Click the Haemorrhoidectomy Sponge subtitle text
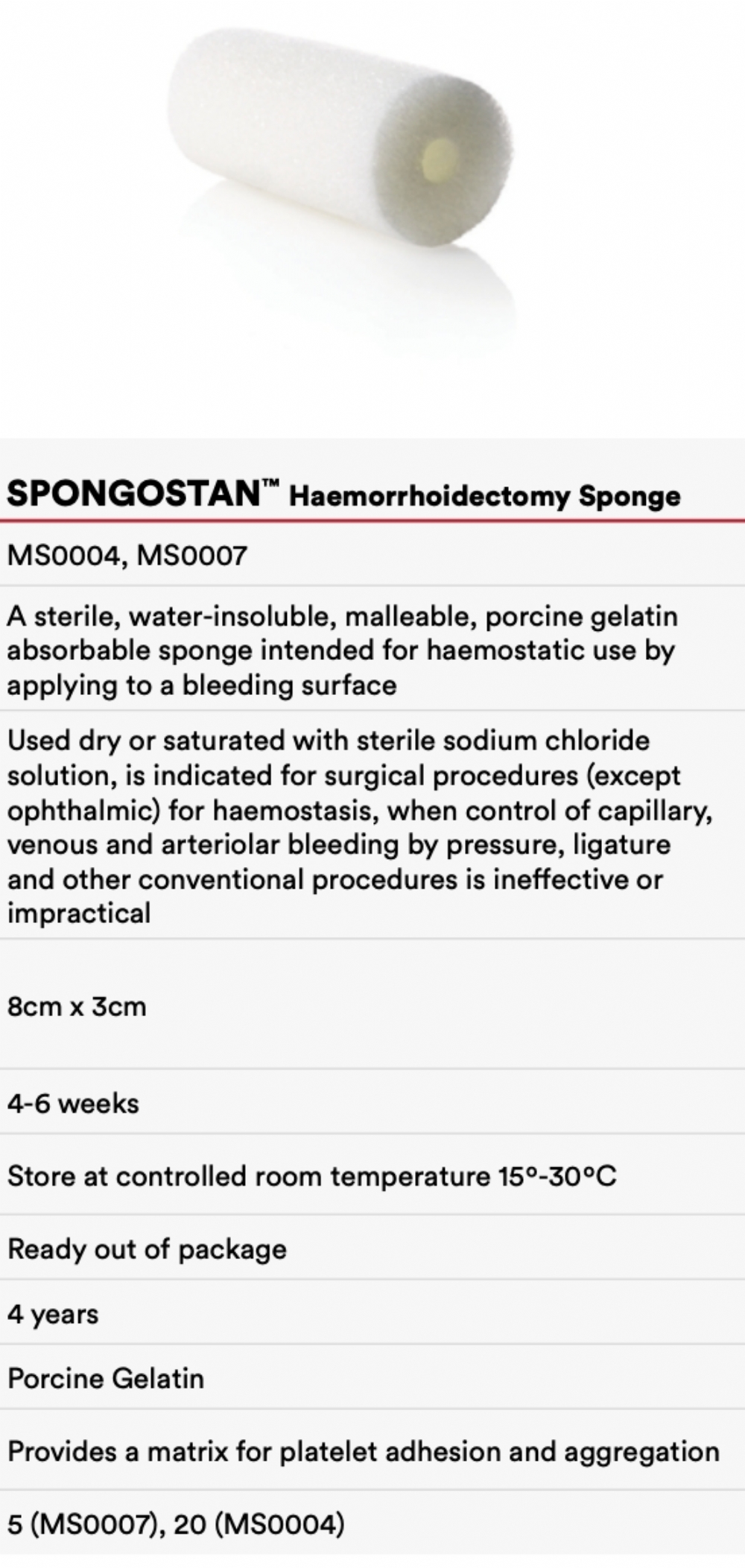Screen dimensions: 745x1568 click(x=484, y=496)
